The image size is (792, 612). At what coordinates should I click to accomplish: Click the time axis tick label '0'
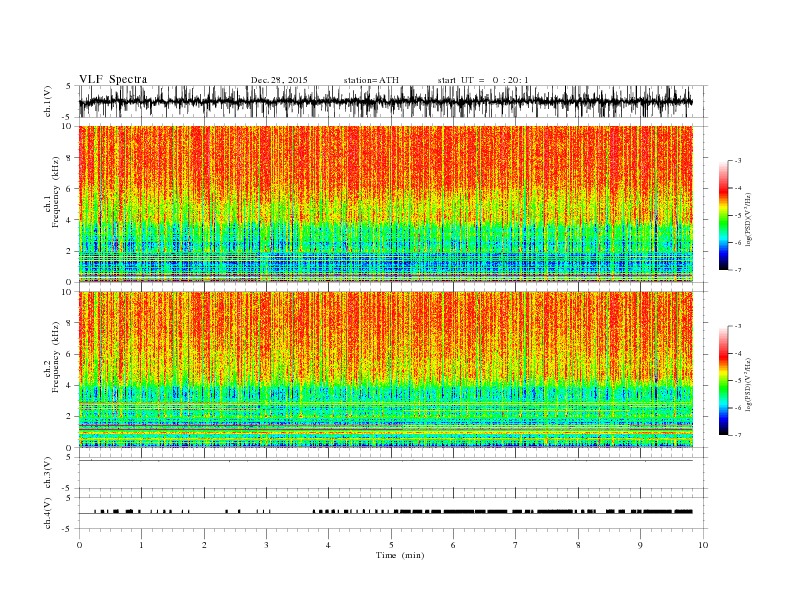(79, 545)
